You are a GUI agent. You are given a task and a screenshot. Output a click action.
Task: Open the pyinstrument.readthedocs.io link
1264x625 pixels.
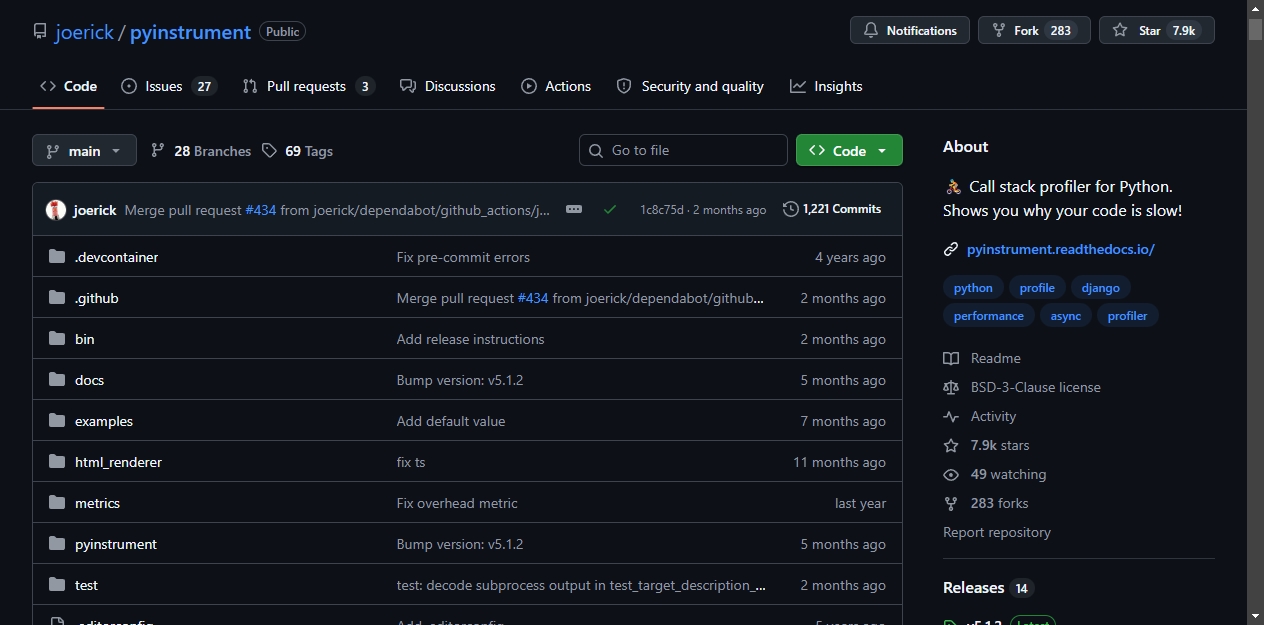(1061, 250)
